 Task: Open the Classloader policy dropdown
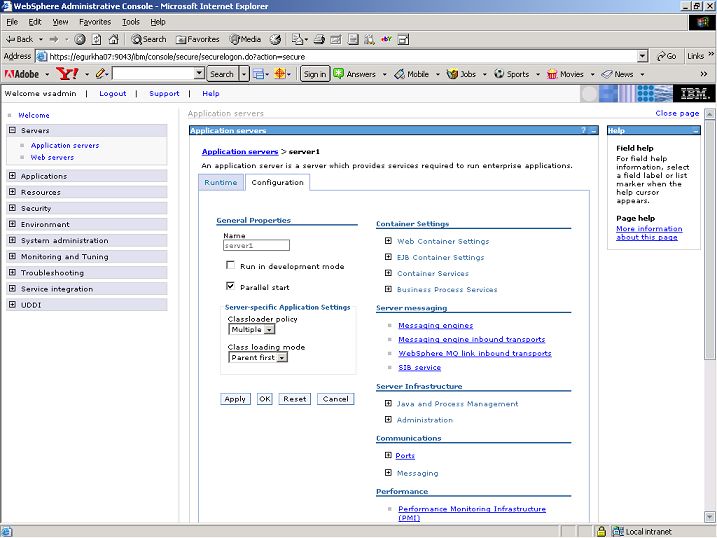pos(251,329)
